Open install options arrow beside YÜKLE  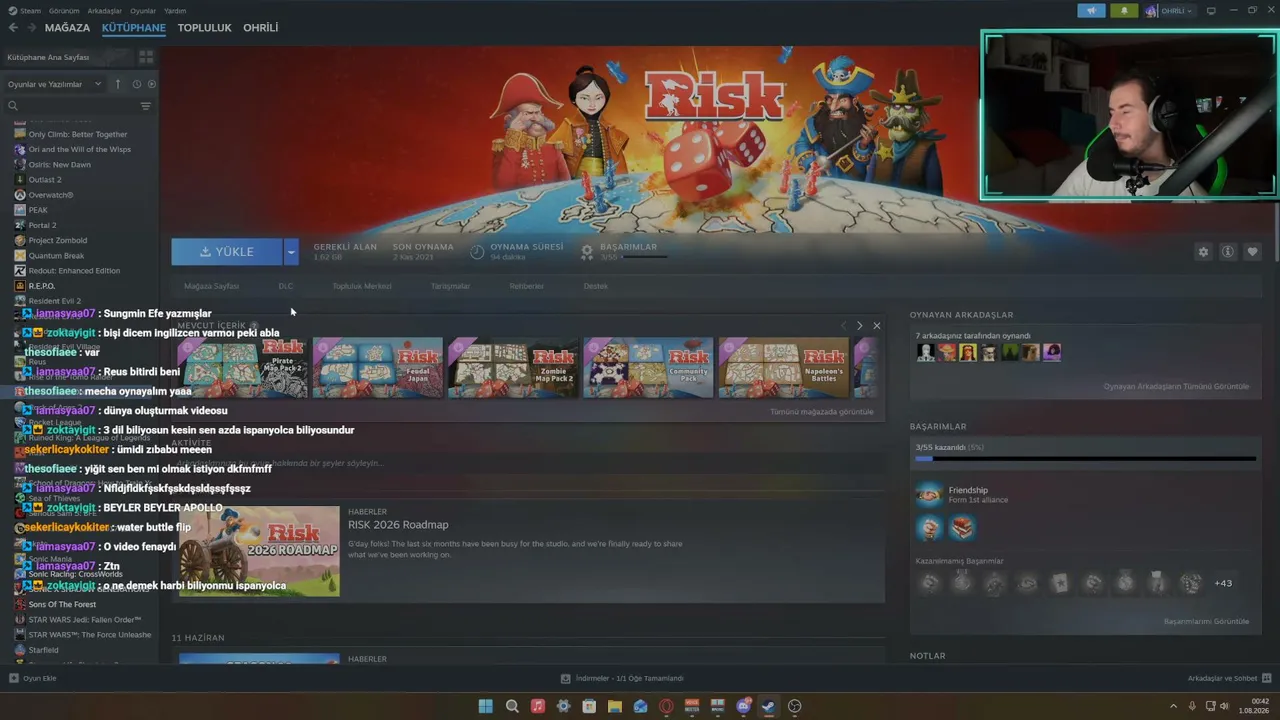coord(291,252)
